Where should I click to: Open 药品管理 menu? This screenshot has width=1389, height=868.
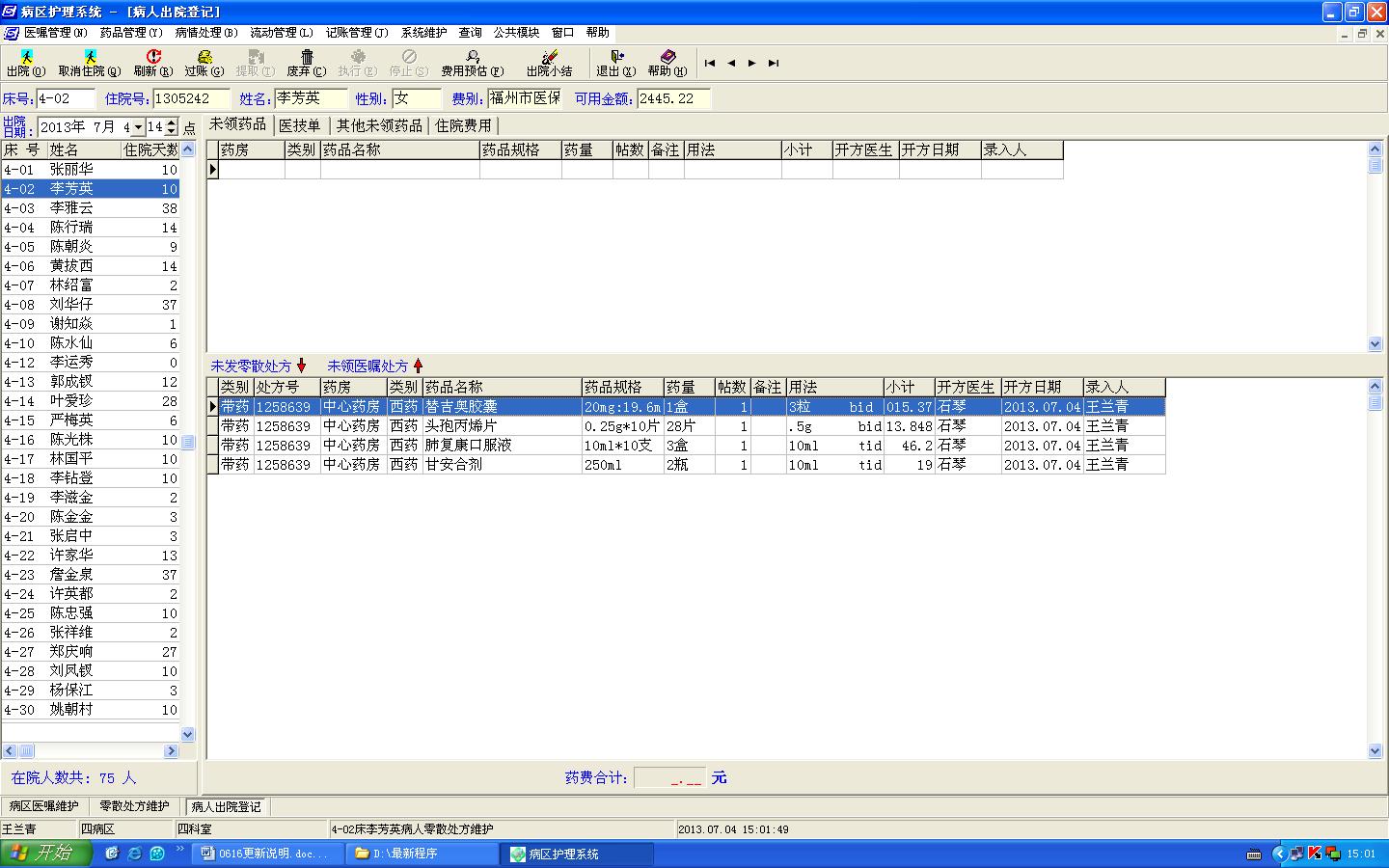pos(131,33)
